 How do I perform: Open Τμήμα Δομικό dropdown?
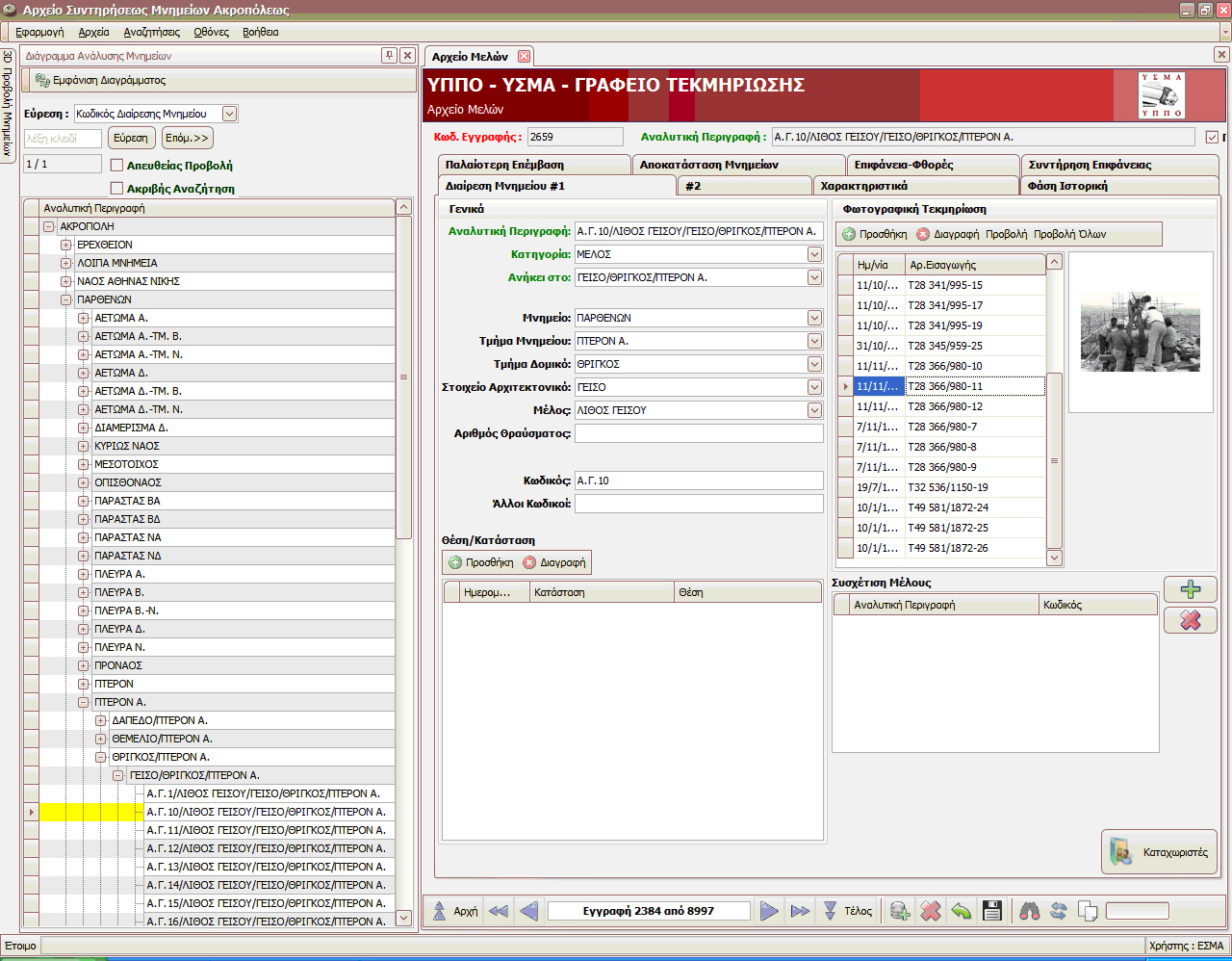pos(814,364)
